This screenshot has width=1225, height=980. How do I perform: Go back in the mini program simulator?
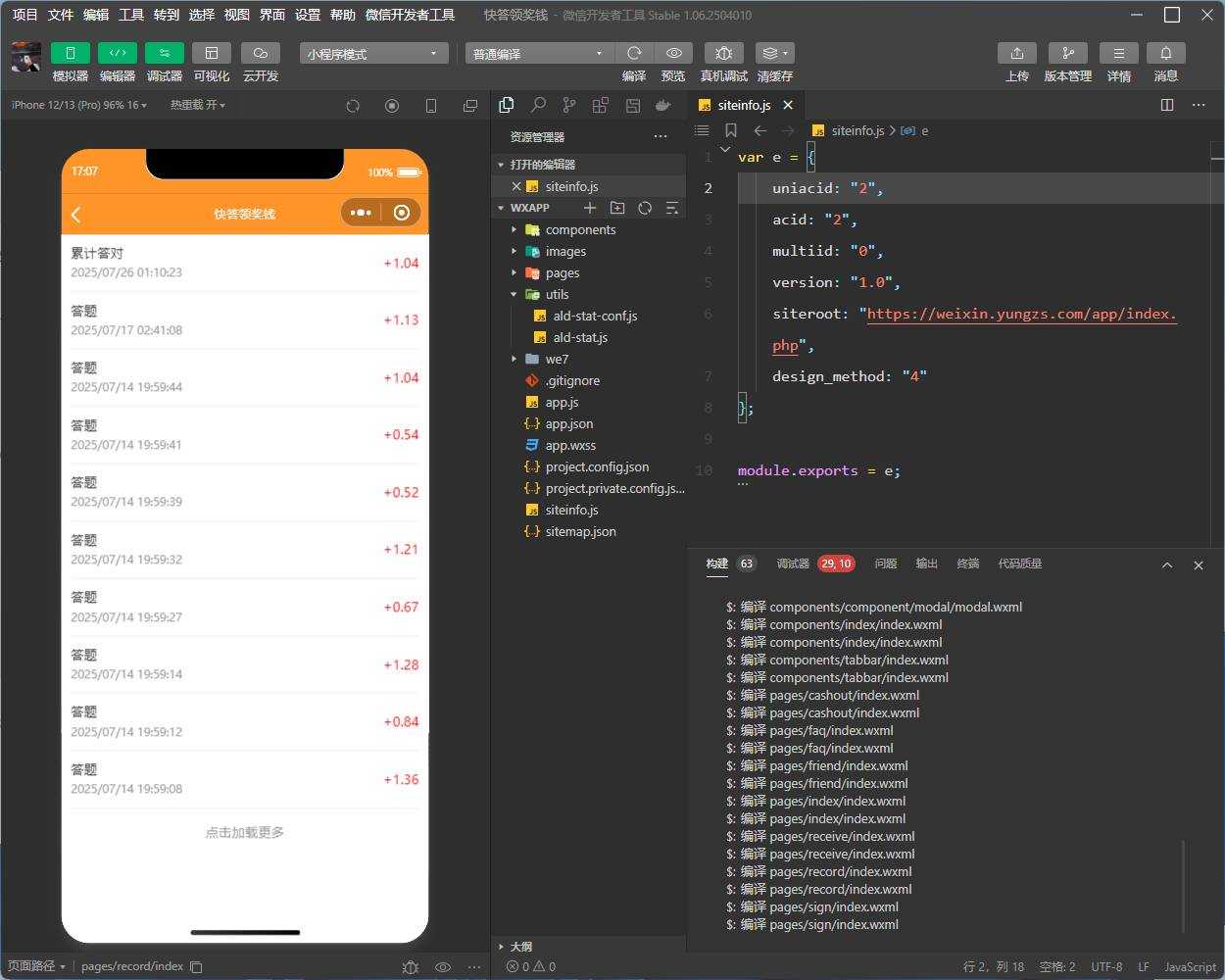76,214
